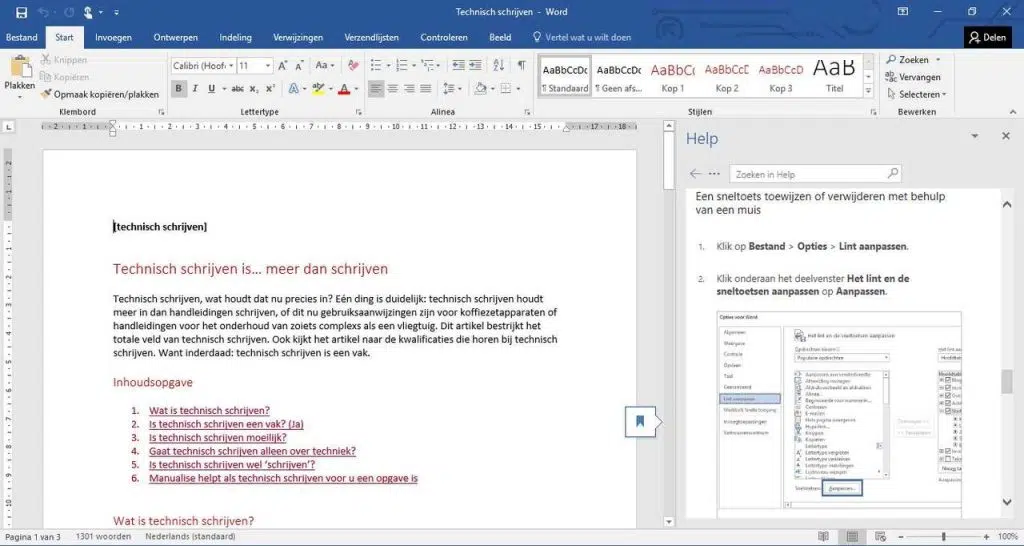
Task: Switch to the Ontwerpen tab
Action: click(176, 37)
